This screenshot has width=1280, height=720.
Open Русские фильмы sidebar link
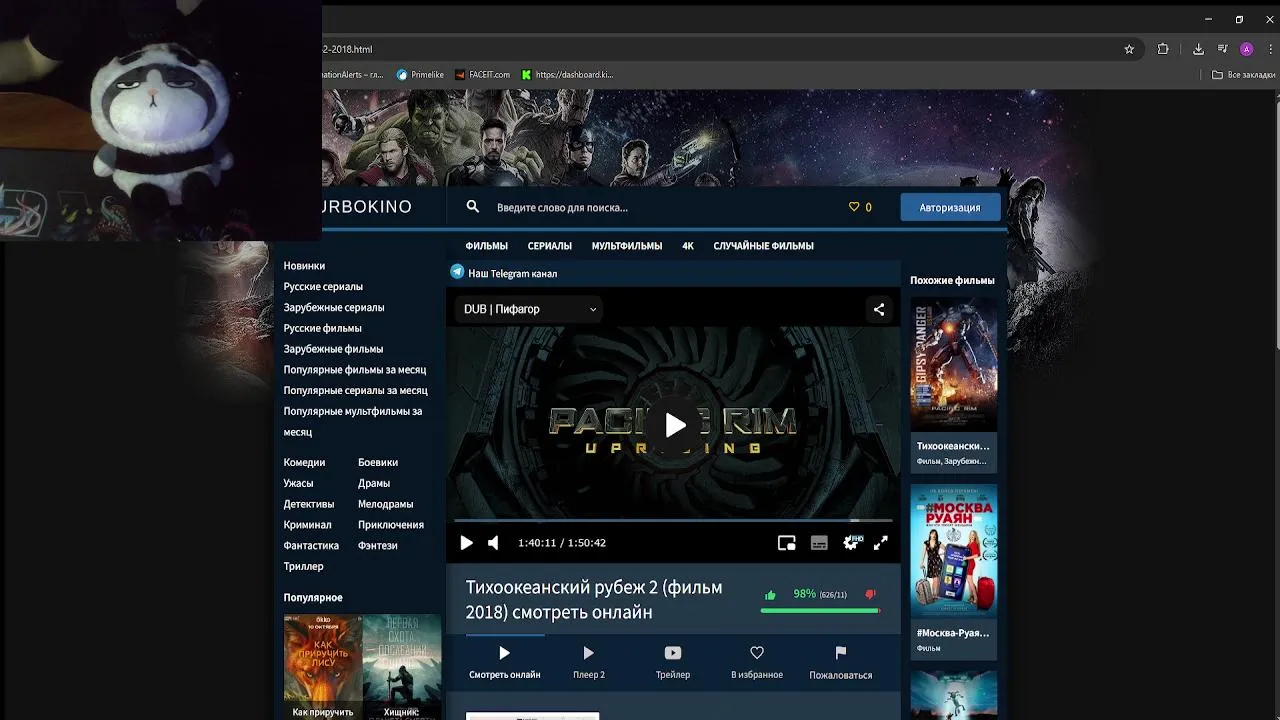pos(322,328)
